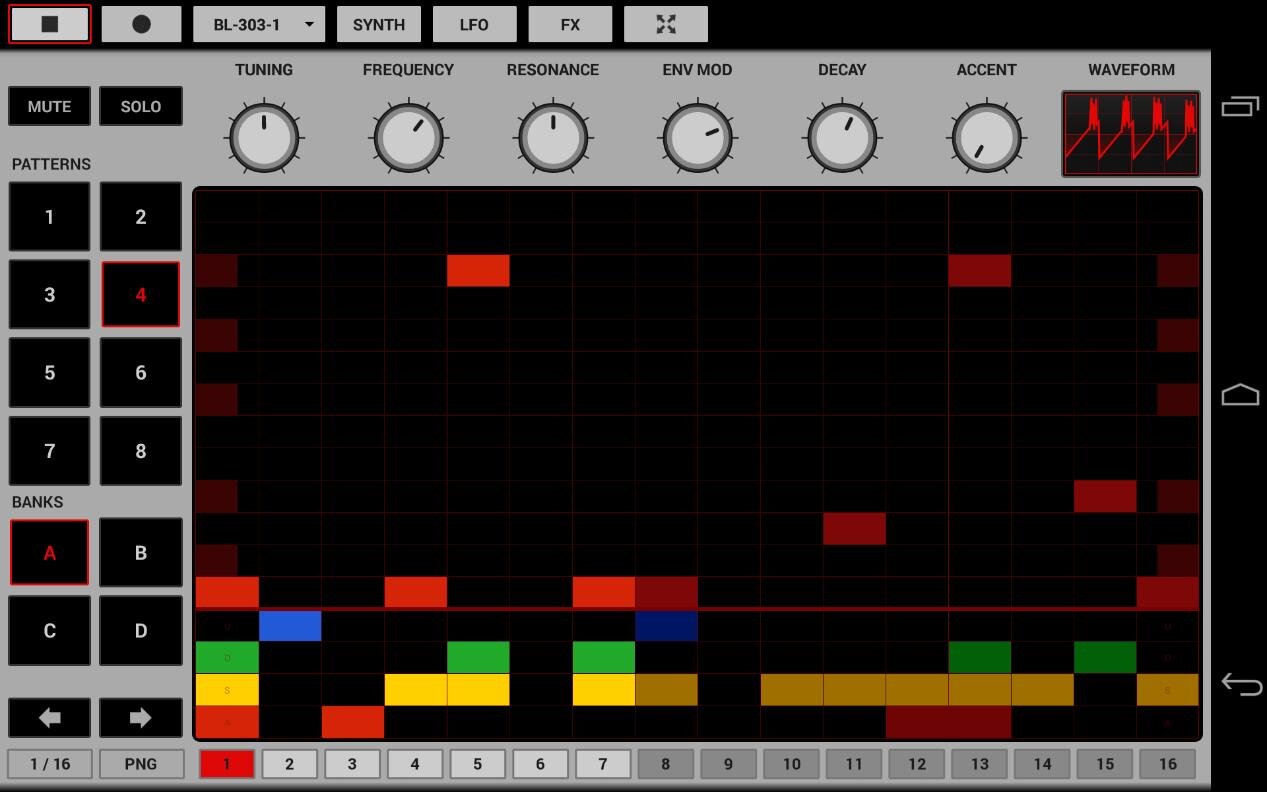Switch to the LFO tab

[474, 25]
